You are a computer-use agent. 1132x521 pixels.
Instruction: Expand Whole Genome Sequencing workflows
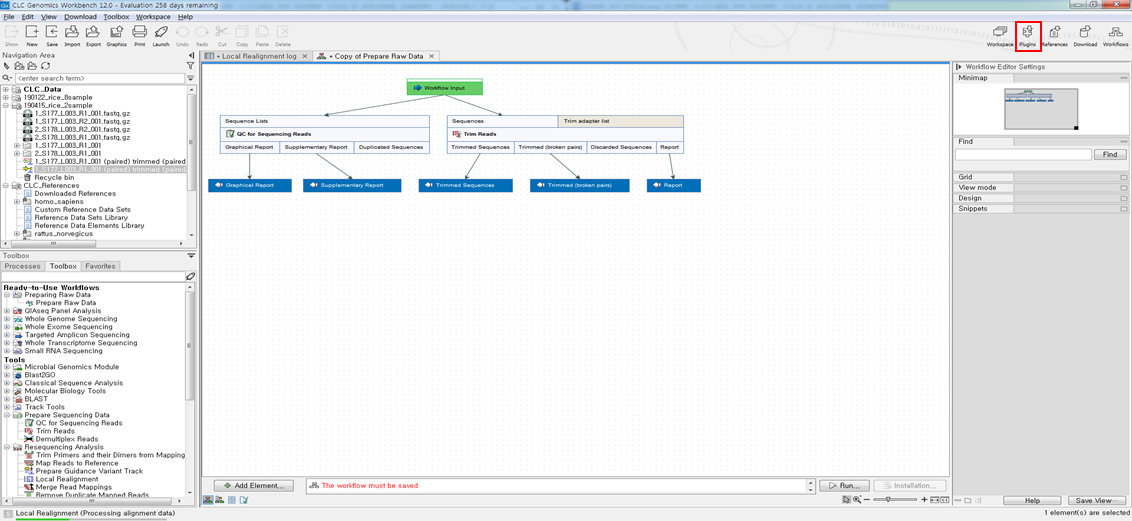click(x=6, y=319)
